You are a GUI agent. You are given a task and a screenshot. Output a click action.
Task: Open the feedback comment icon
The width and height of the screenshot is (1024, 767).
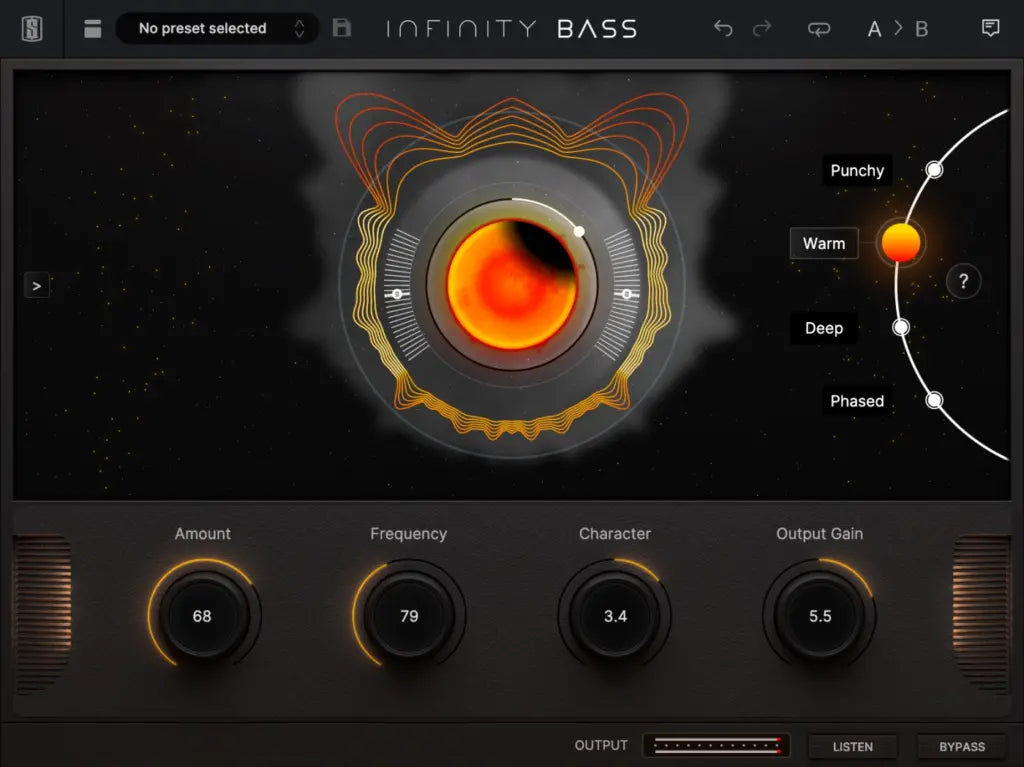tap(990, 28)
